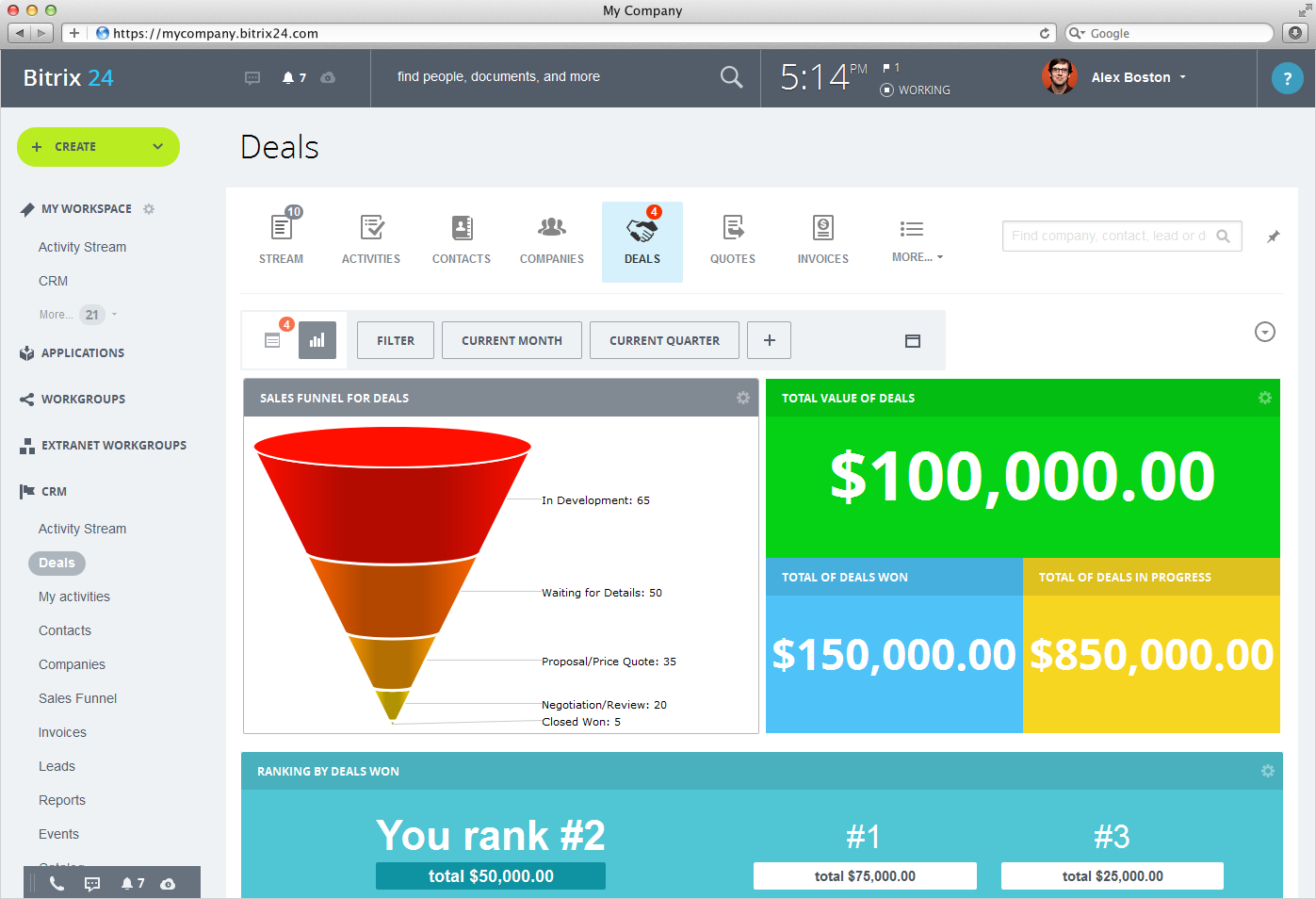Click the Proposal/Price Quote funnel segment
1316x899 pixels.
[392, 662]
